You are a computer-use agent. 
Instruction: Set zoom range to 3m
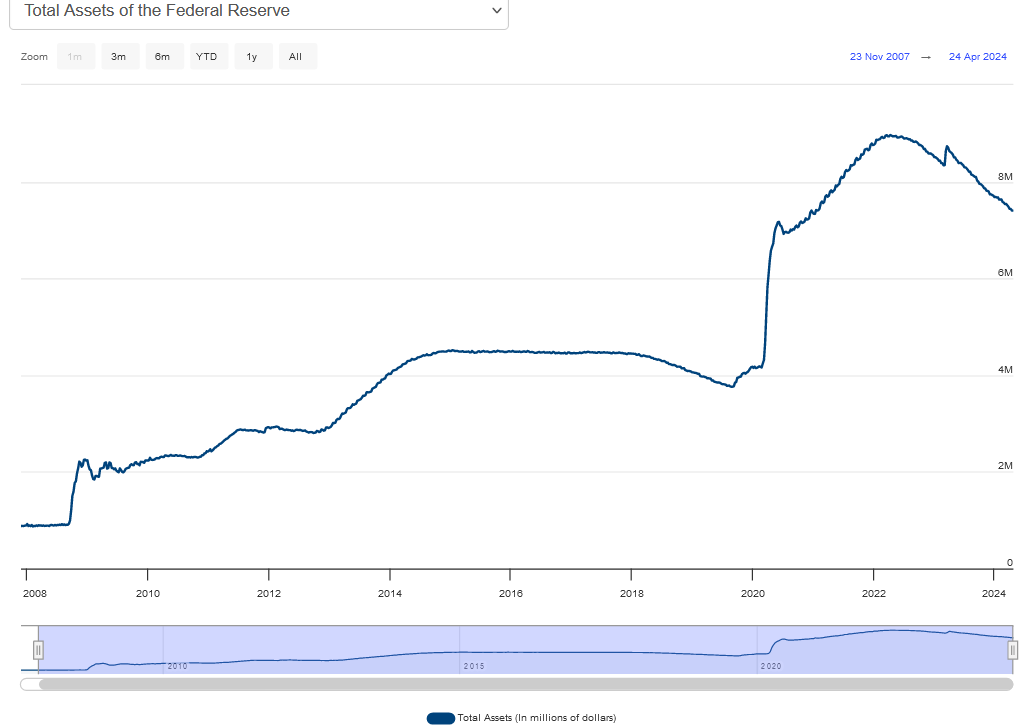pos(119,57)
